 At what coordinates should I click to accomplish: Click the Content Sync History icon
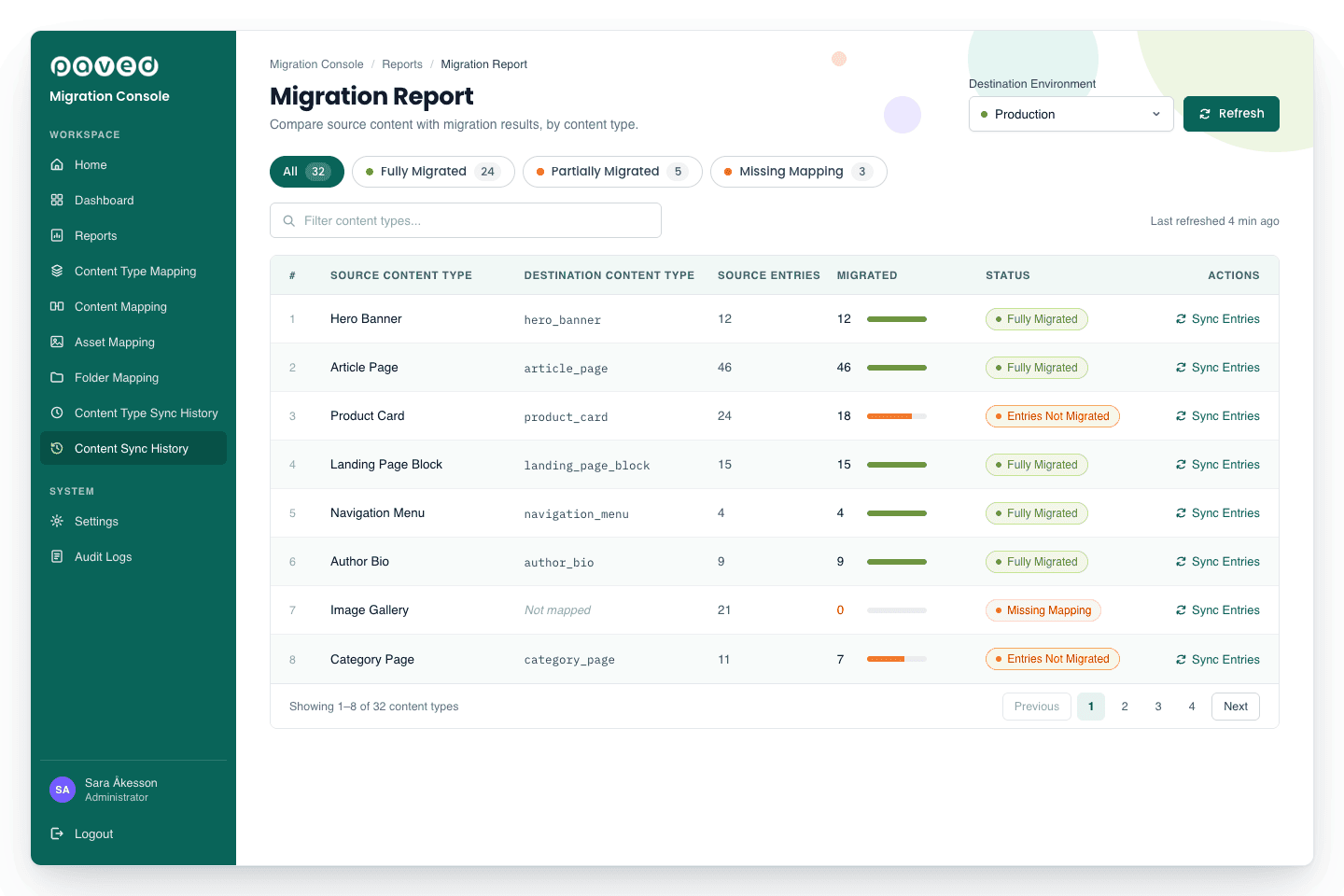[57, 449]
